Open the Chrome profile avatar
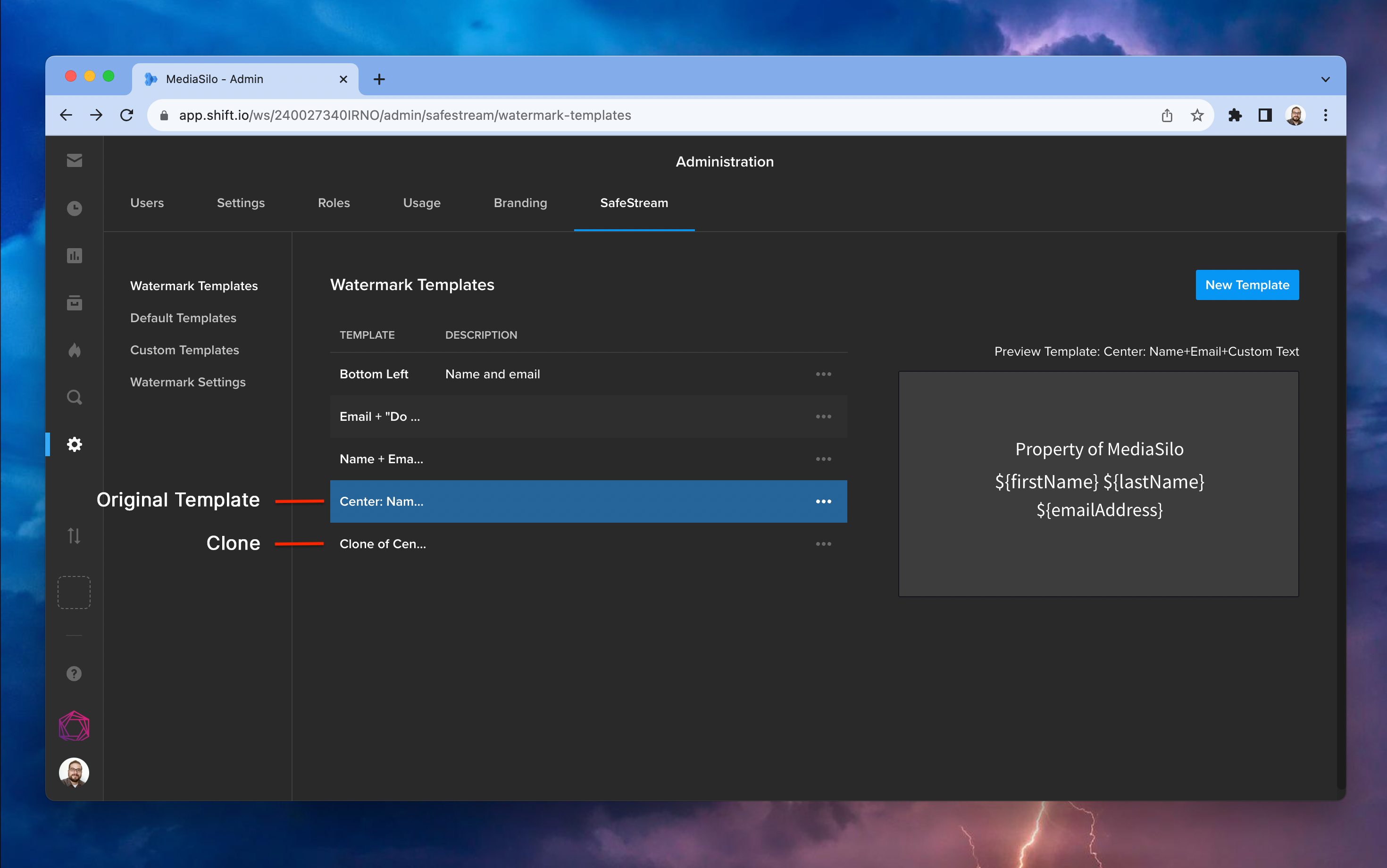The image size is (1387, 868). [1295, 116]
